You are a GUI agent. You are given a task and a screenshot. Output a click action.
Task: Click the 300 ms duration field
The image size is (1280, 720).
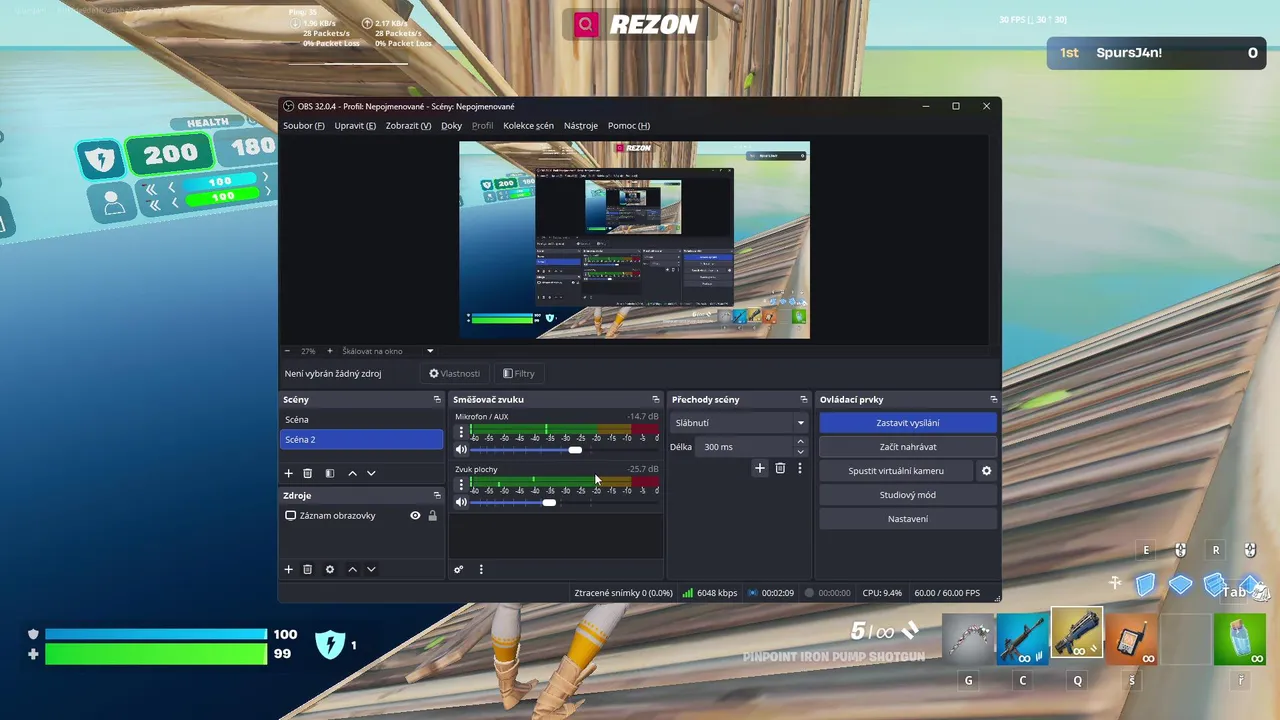point(745,447)
